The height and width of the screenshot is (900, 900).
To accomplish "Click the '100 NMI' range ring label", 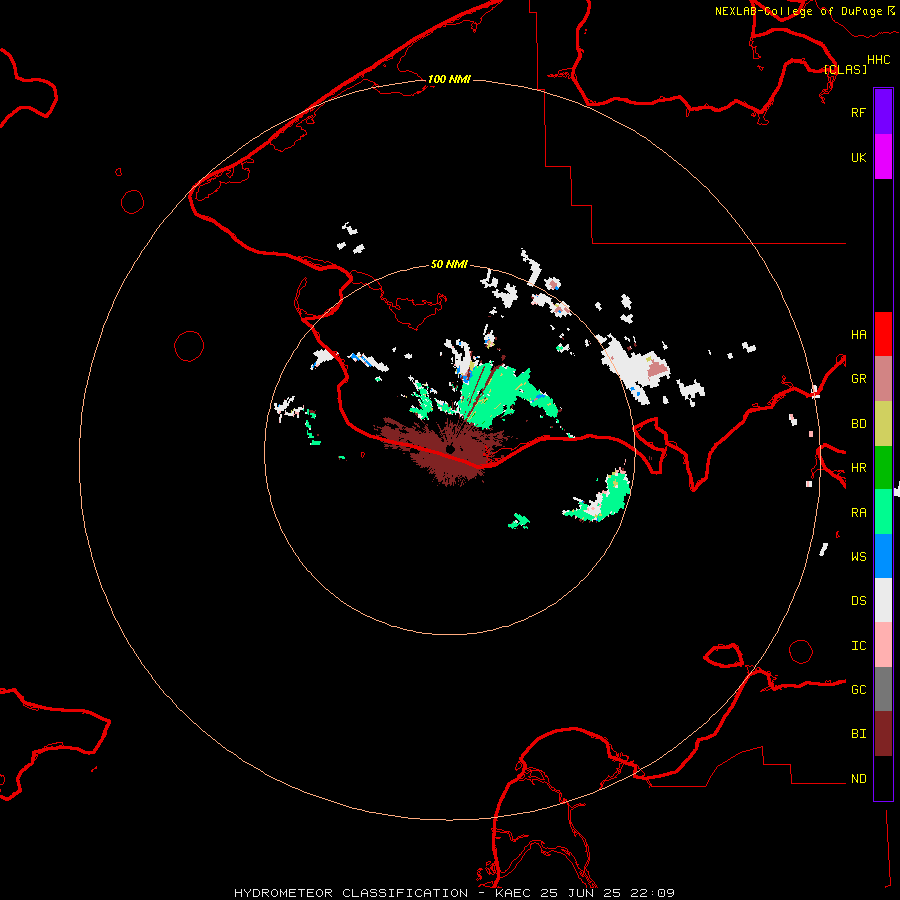I will (x=449, y=79).
